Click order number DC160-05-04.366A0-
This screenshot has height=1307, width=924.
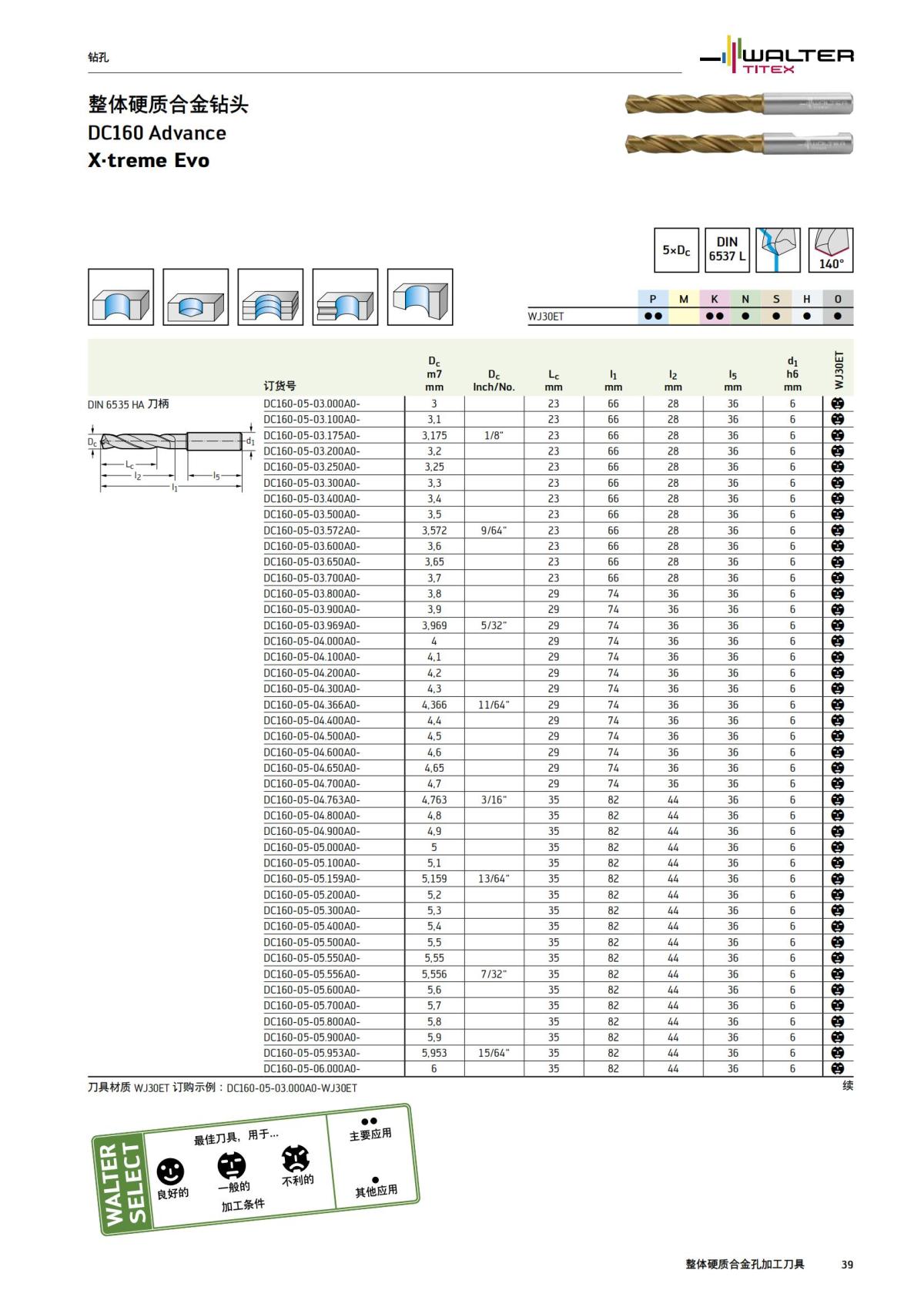[x=312, y=705]
